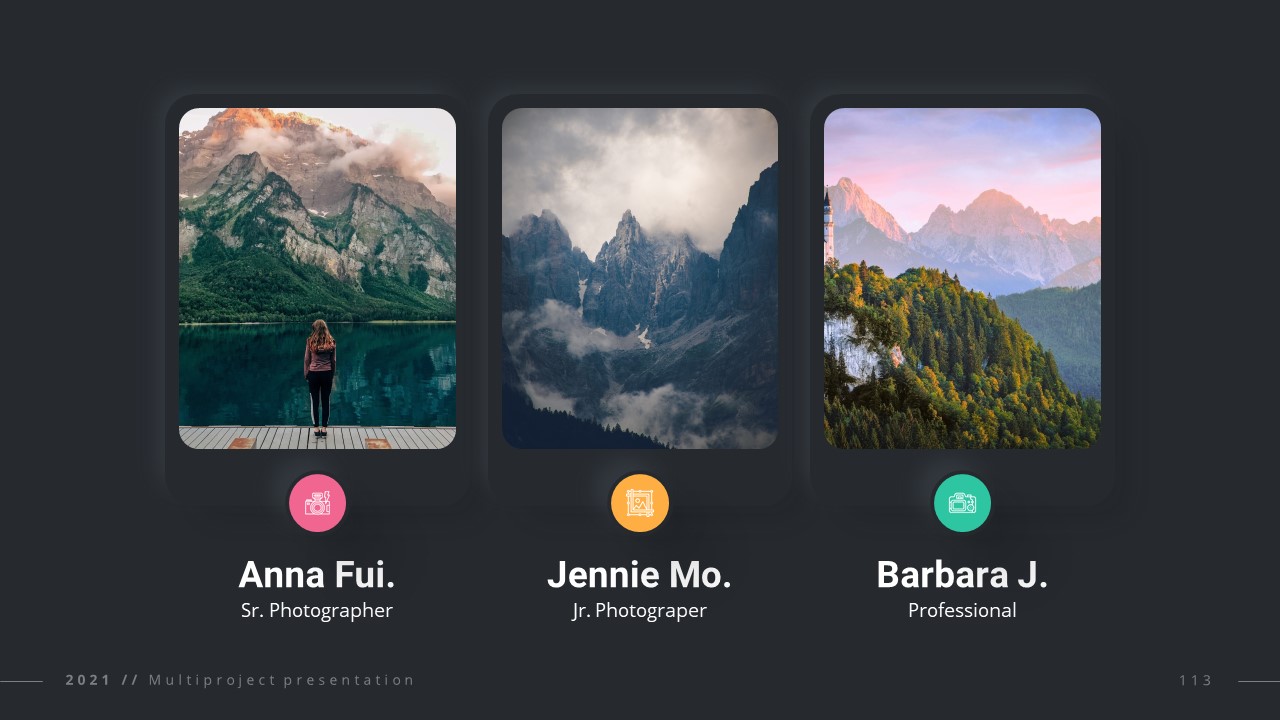
Task: Select the pink sky forest photo
Action: 962,278
